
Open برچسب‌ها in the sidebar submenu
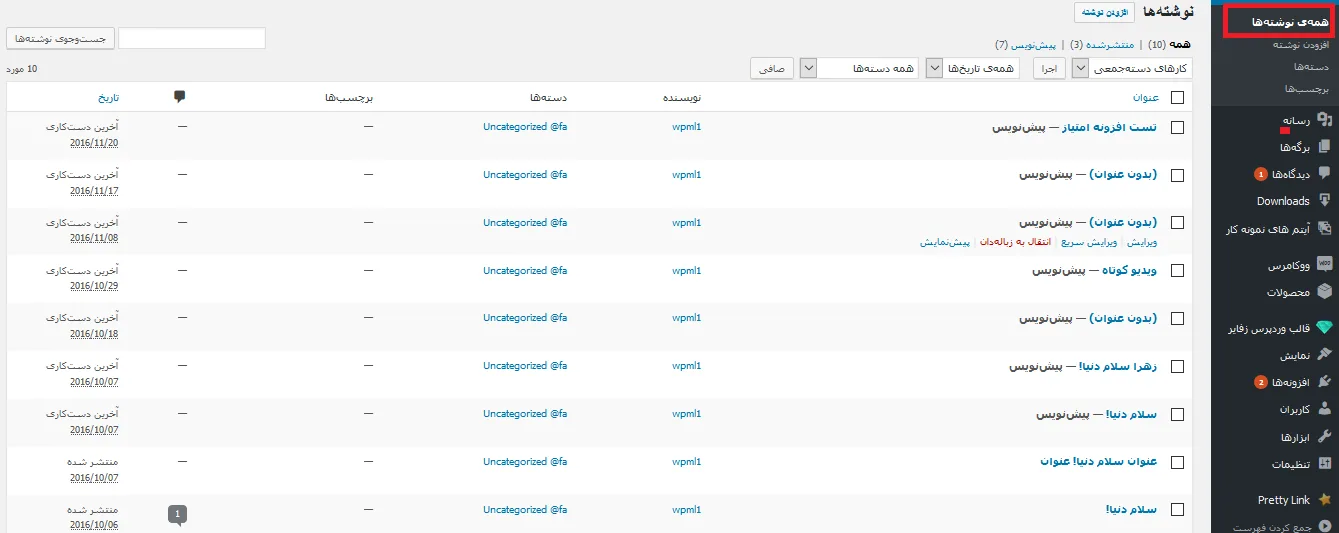[x=1307, y=89]
